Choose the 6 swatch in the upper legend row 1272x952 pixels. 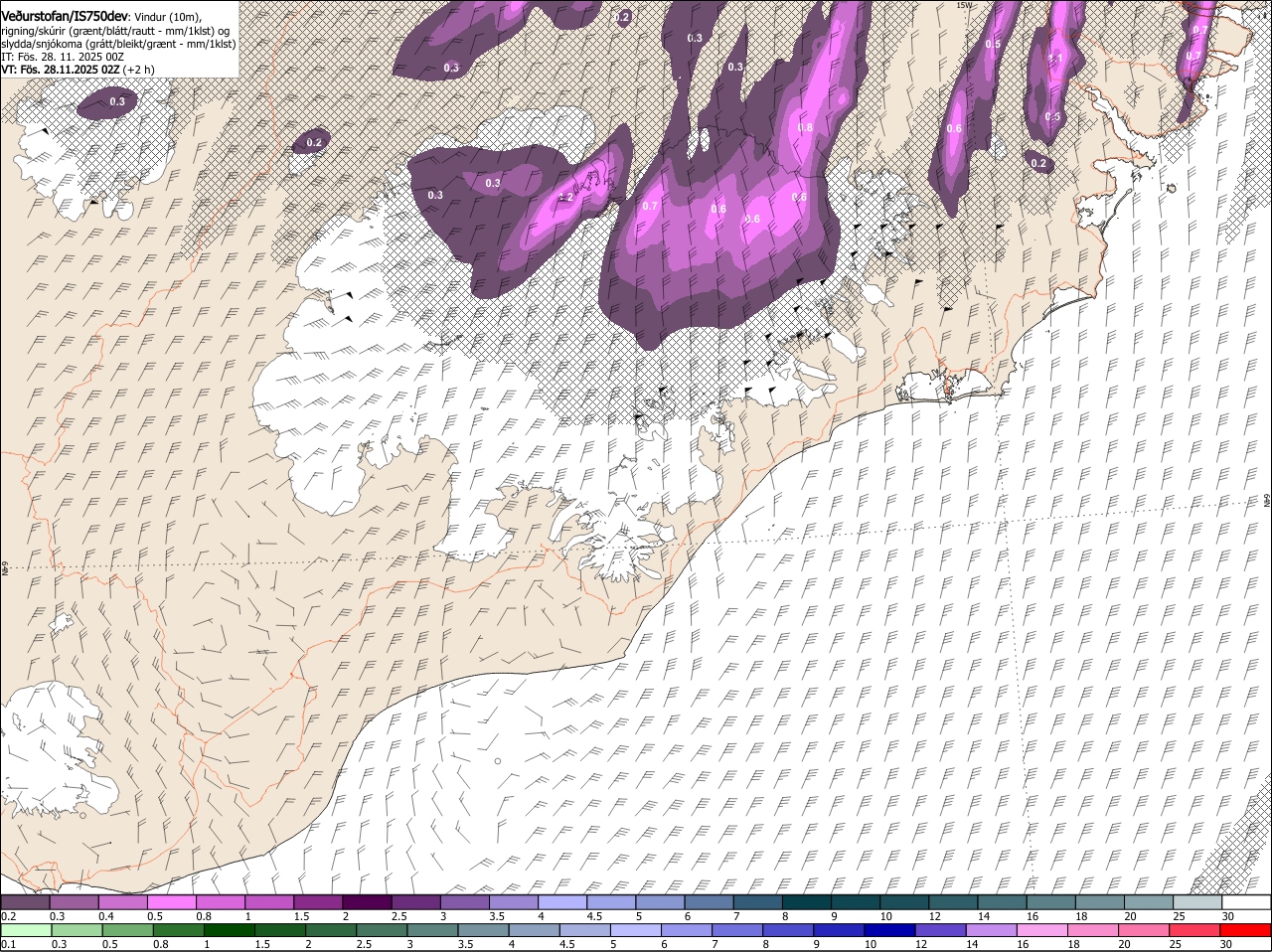(709, 901)
